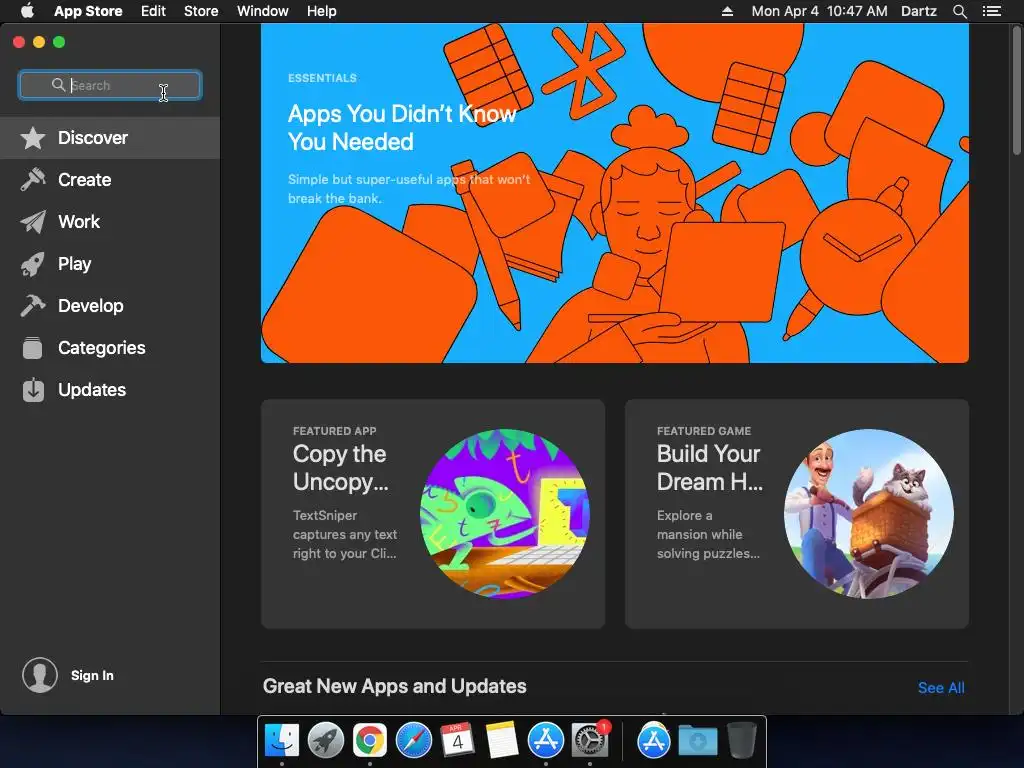This screenshot has height=768, width=1024.
Task: Click the magnifier icon inside search field
Action: (58, 85)
